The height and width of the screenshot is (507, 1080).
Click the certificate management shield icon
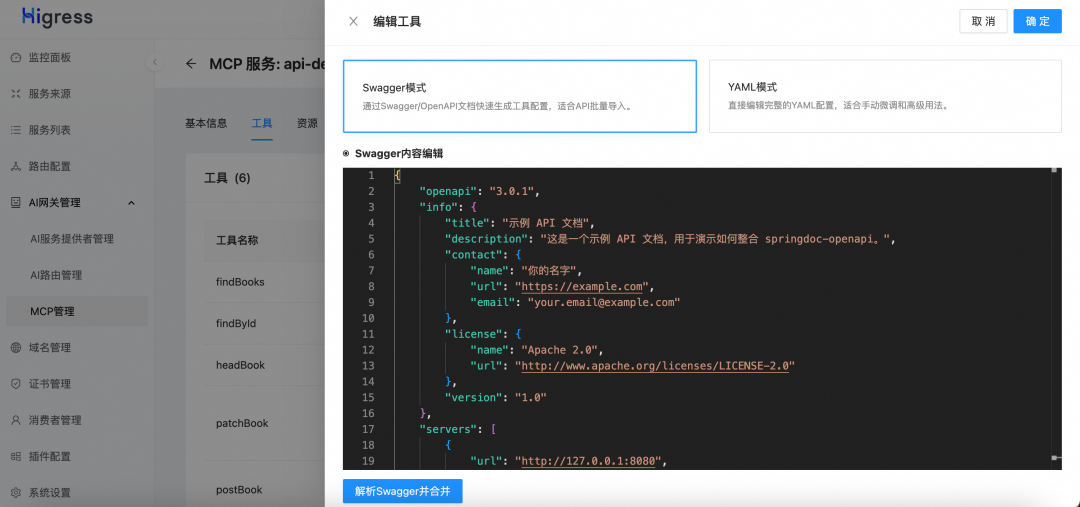pos(16,384)
